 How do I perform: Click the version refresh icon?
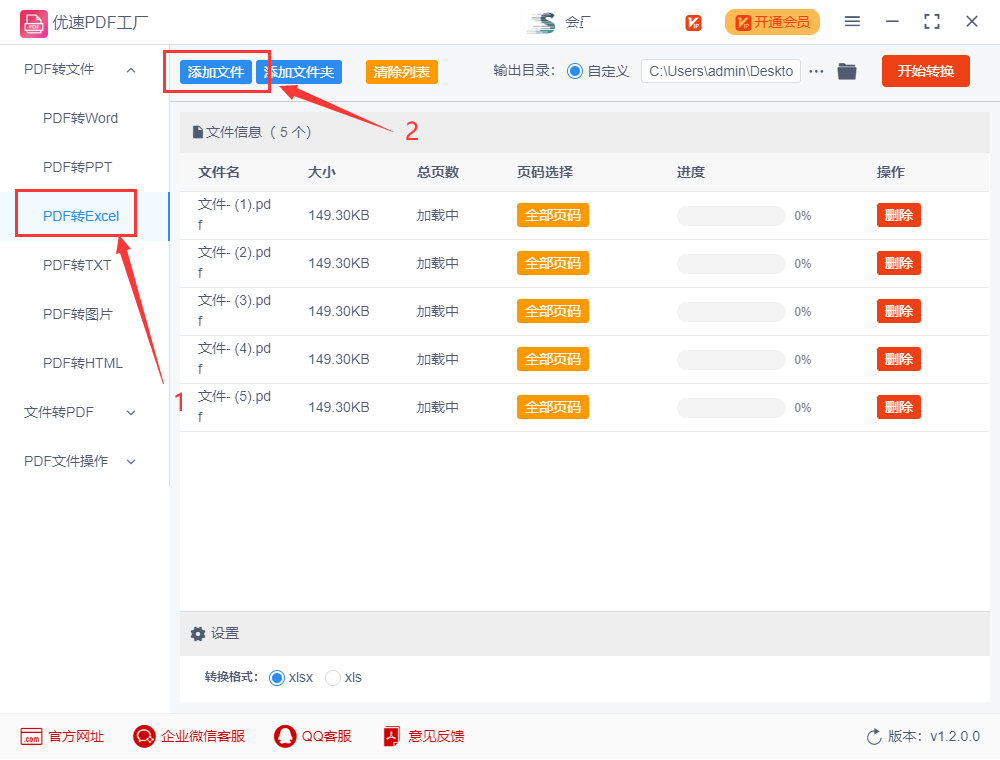click(874, 737)
